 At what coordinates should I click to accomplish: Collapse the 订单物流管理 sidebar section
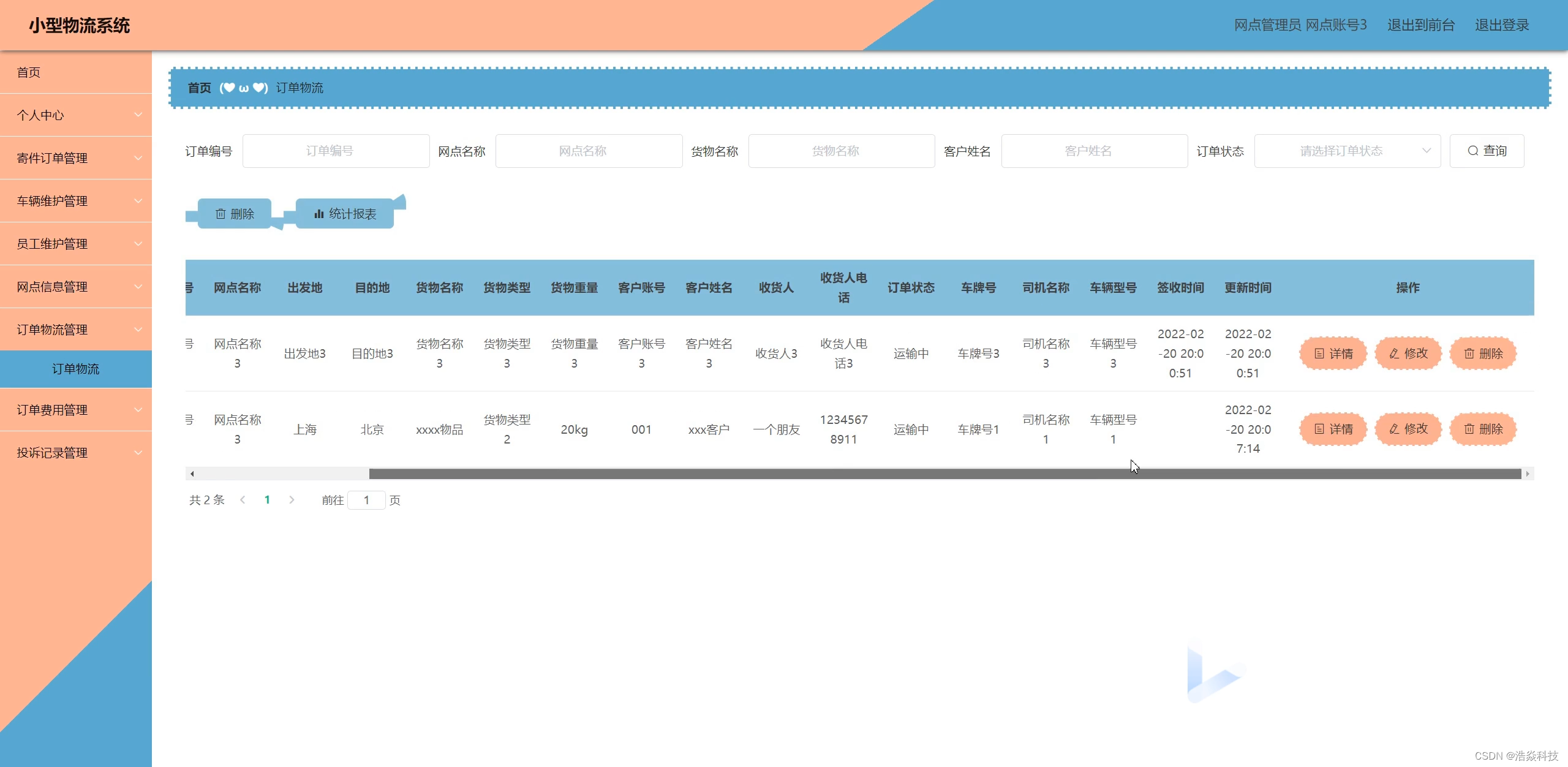click(76, 329)
